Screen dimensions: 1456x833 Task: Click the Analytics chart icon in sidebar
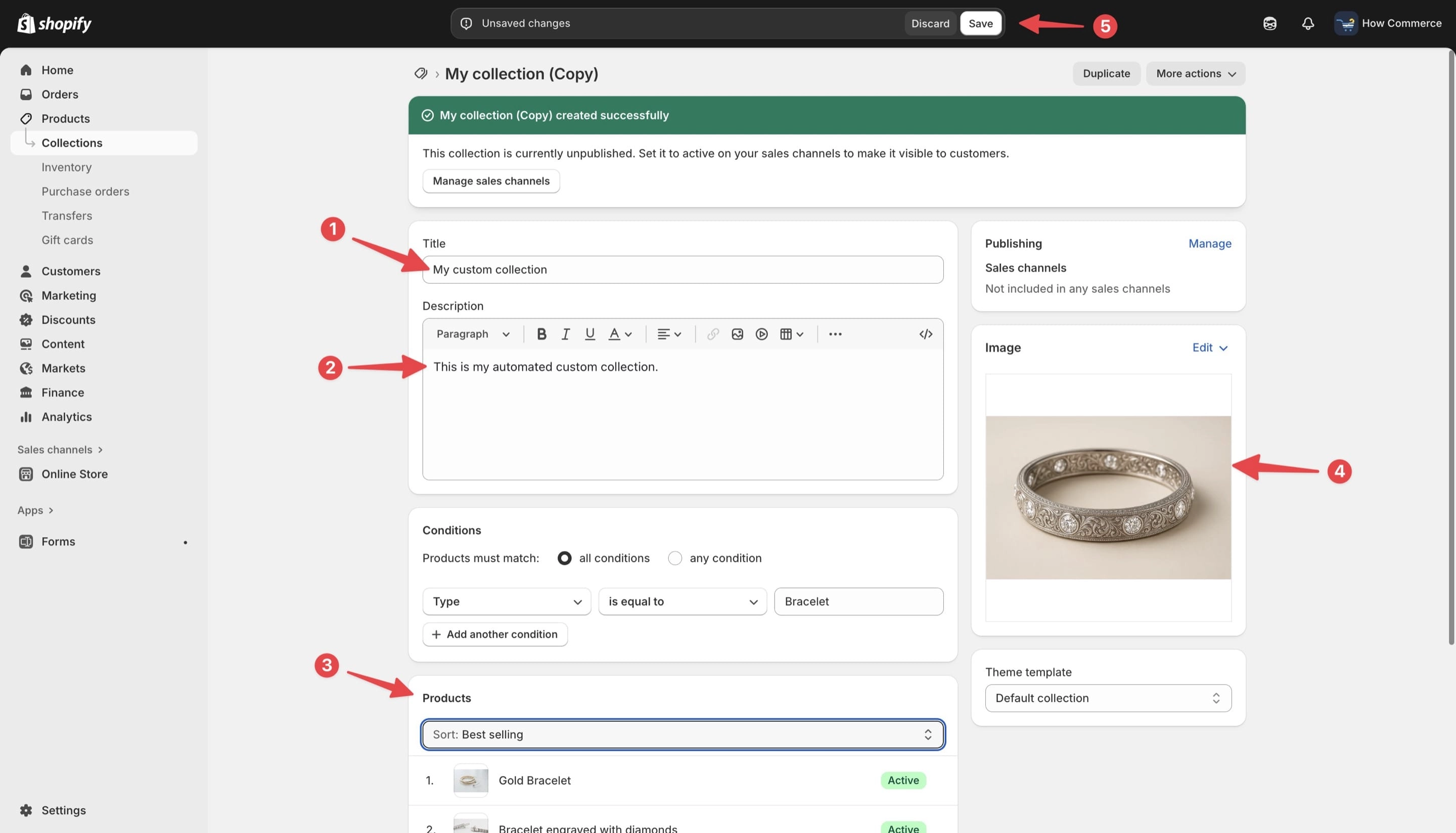click(26, 417)
